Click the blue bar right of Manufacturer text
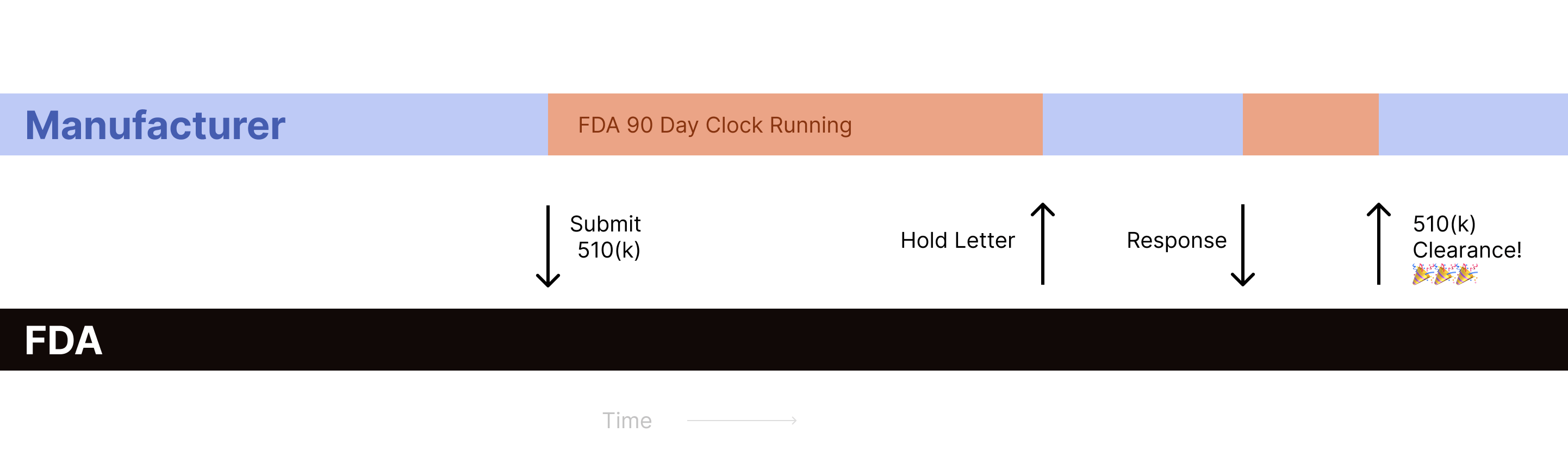Viewport: 1568px width, 451px height. 414,125
